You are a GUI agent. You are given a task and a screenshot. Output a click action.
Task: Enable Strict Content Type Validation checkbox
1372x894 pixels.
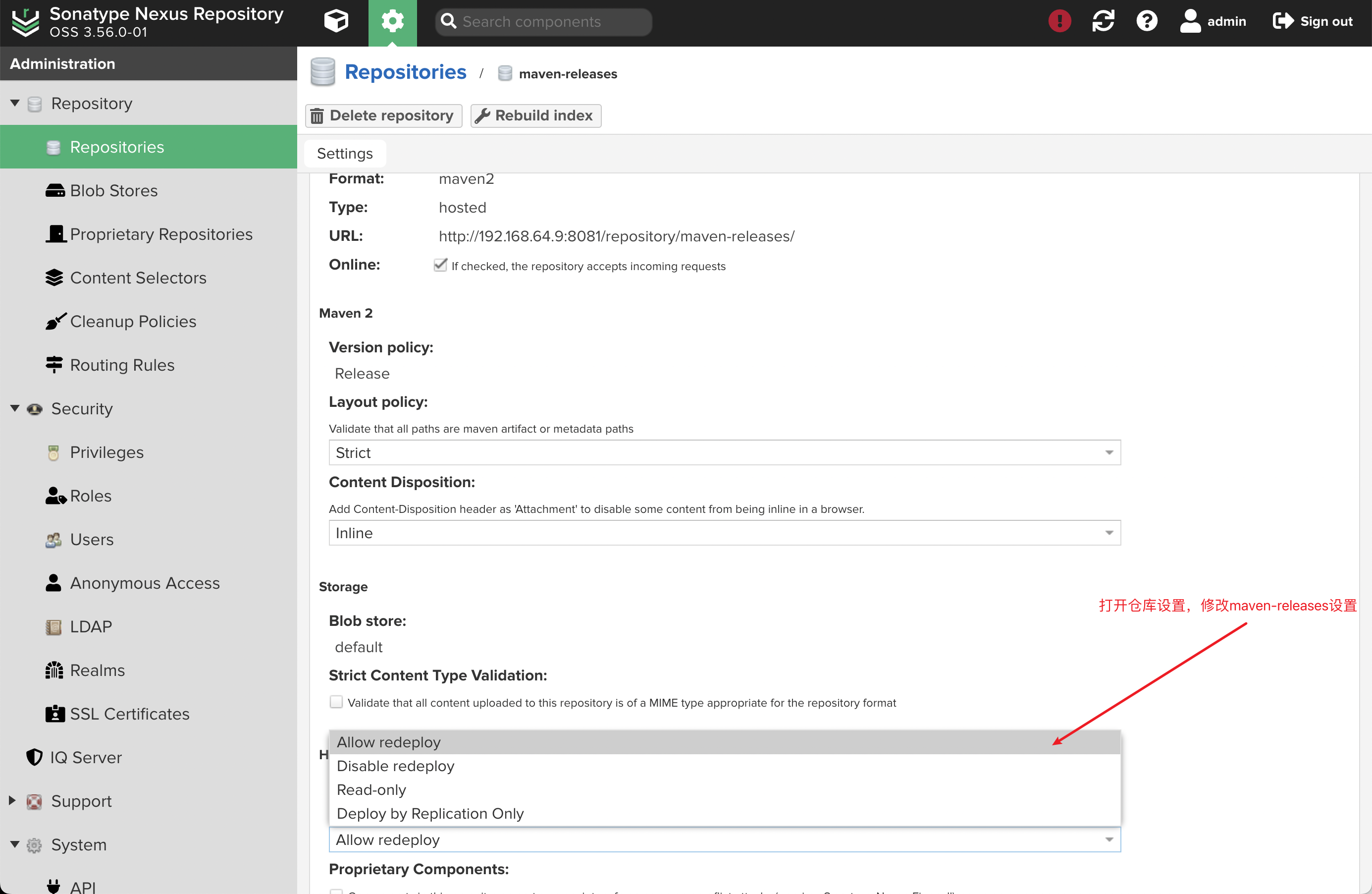tap(336, 702)
